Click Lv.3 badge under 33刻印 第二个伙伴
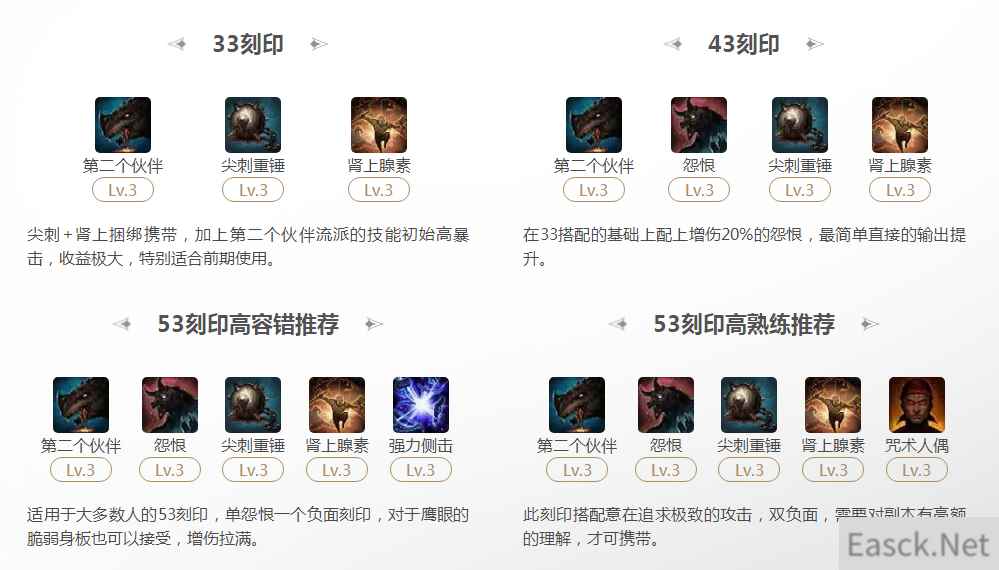 coord(123,190)
